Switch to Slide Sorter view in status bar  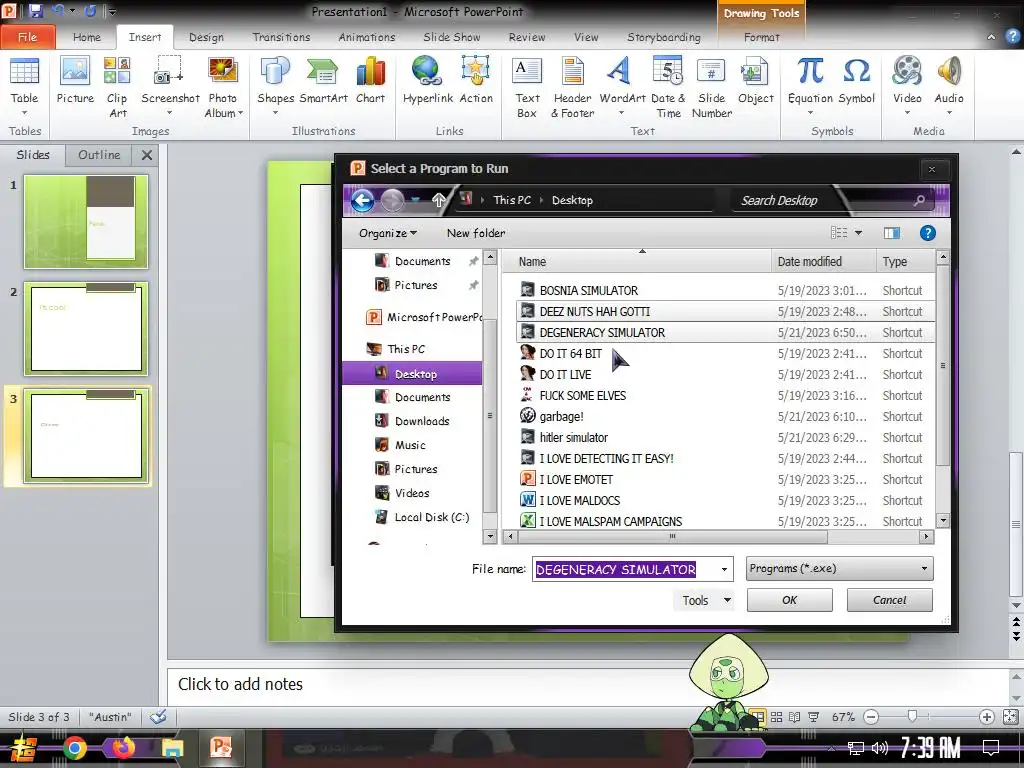coord(776,717)
